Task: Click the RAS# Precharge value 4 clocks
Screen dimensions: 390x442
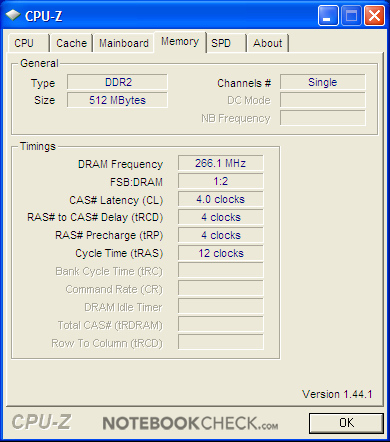Action: coord(221,235)
